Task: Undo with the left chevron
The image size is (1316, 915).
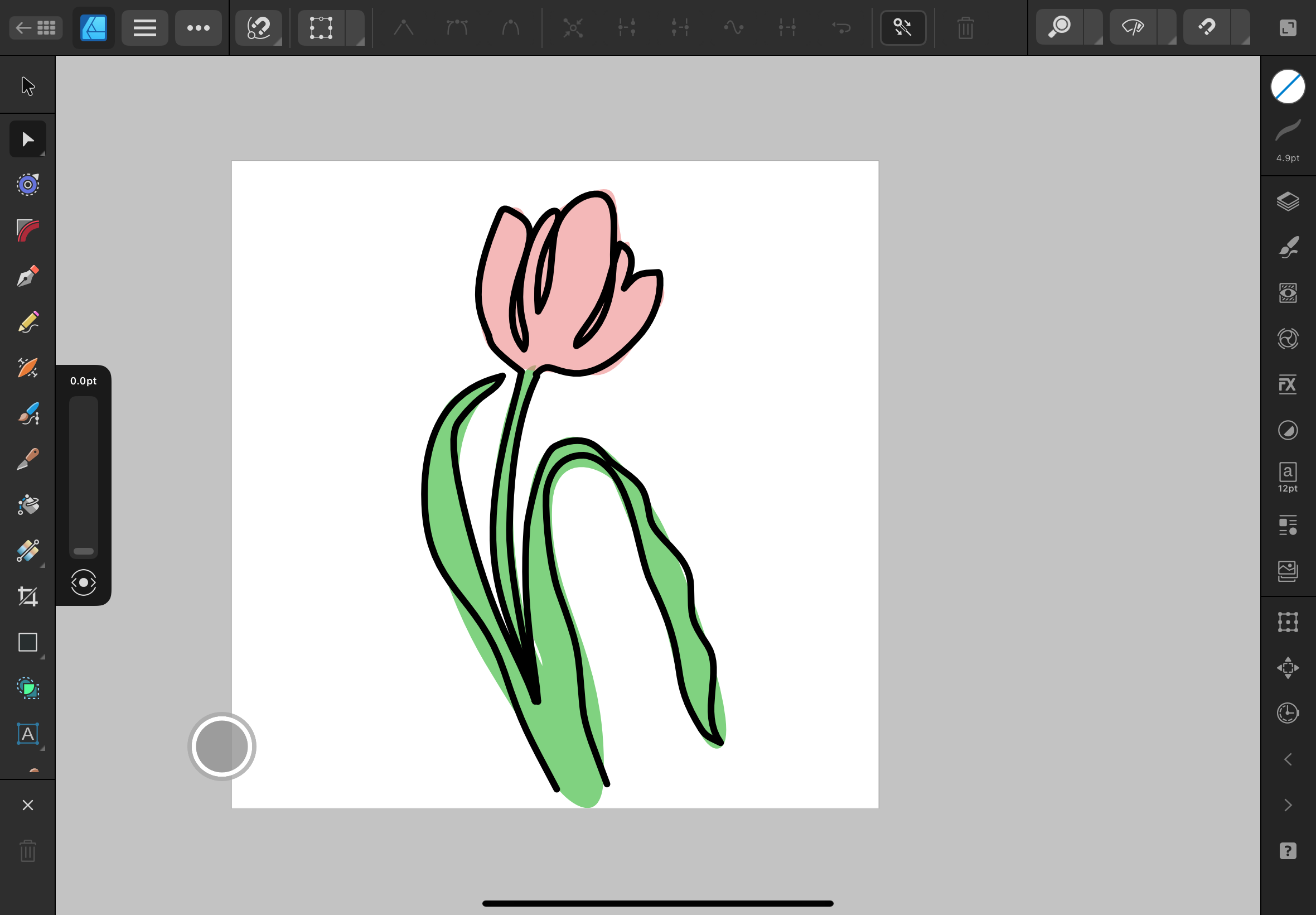Action: (x=1288, y=760)
